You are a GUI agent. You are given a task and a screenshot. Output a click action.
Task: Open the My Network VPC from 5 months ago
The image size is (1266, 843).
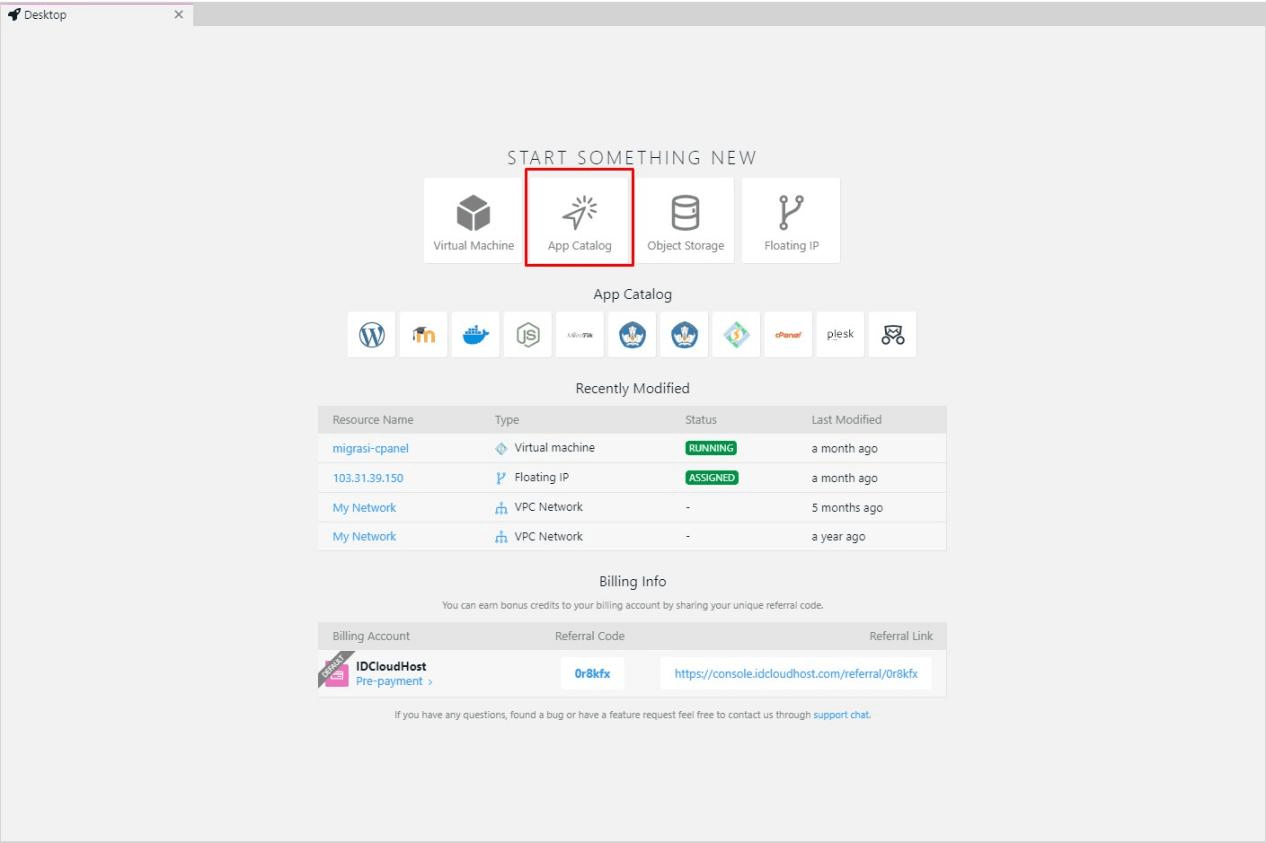(x=363, y=507)
